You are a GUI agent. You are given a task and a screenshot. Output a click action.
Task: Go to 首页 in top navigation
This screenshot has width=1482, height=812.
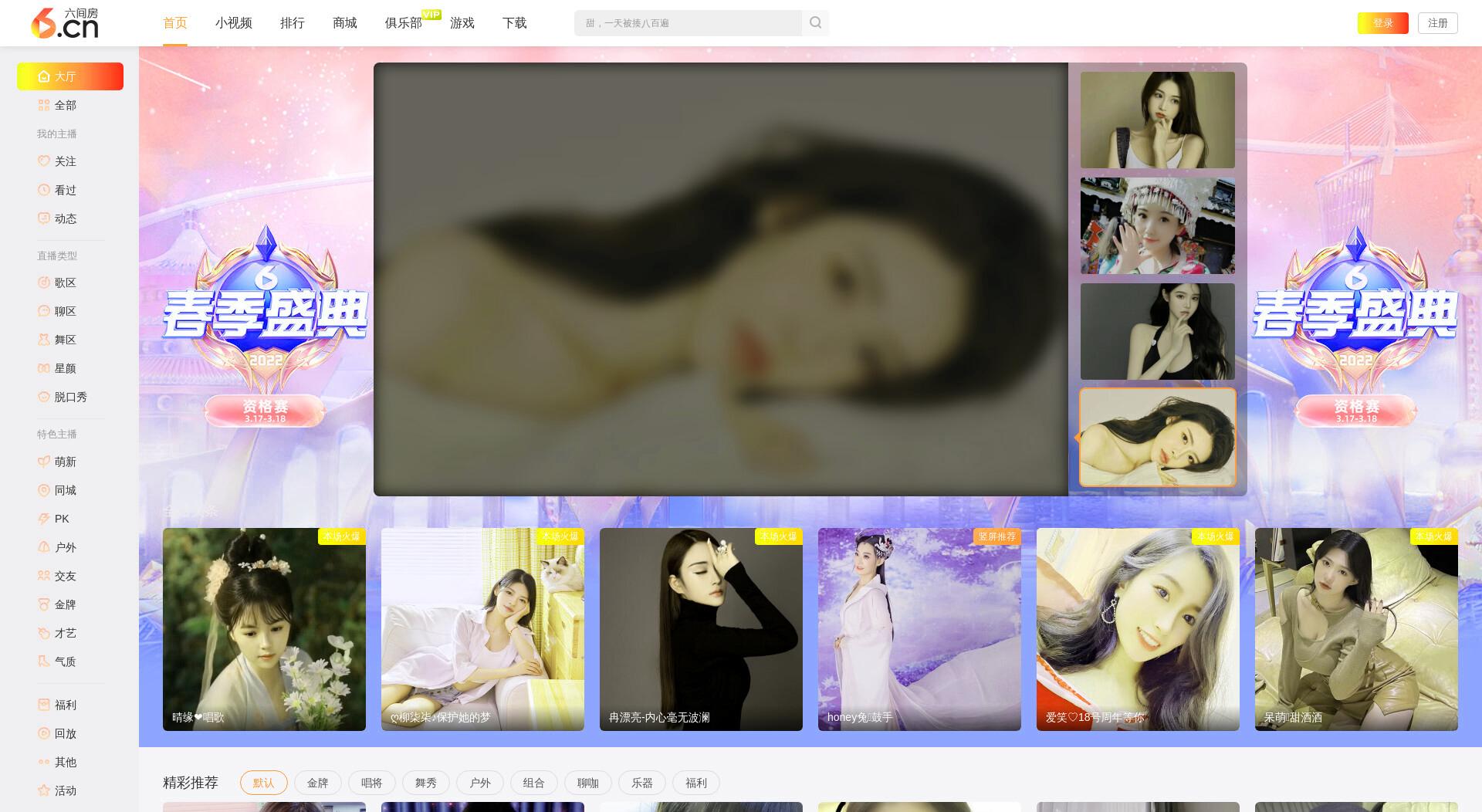175,23
